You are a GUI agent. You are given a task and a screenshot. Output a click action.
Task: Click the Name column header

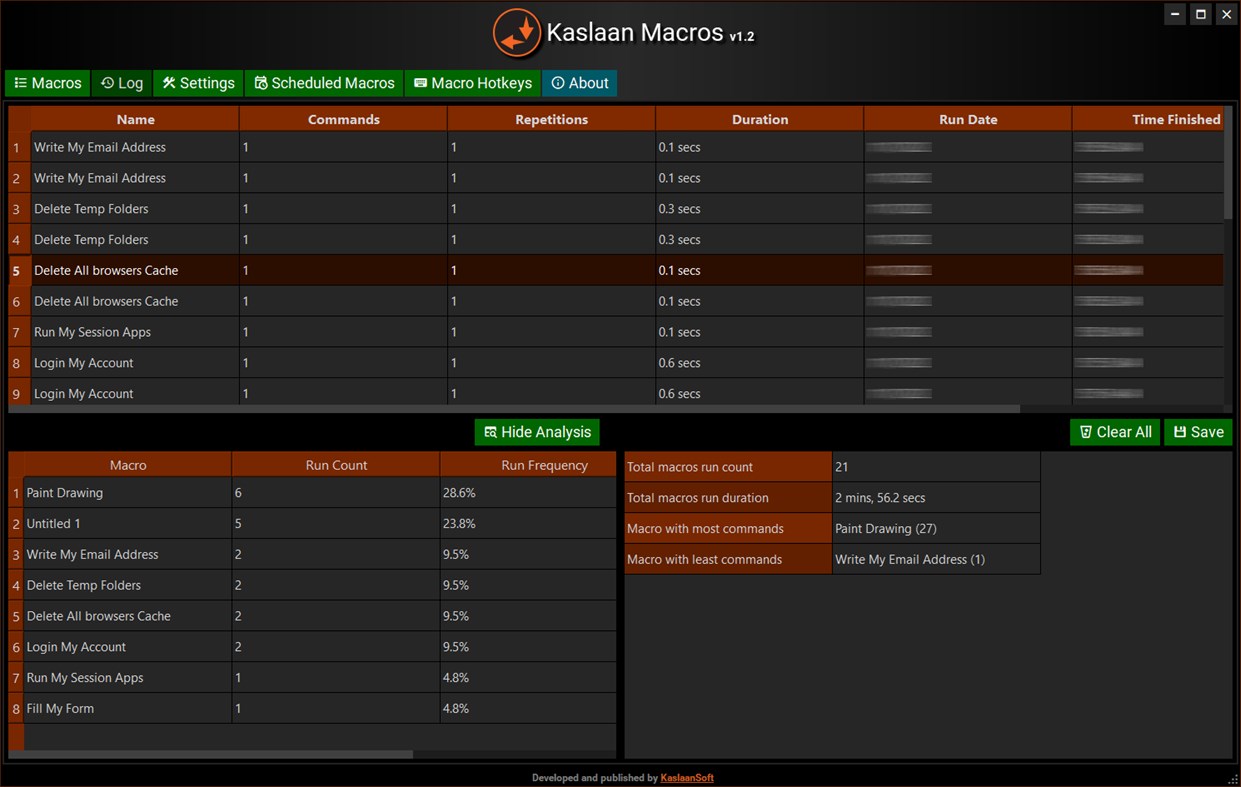[135, 119]
